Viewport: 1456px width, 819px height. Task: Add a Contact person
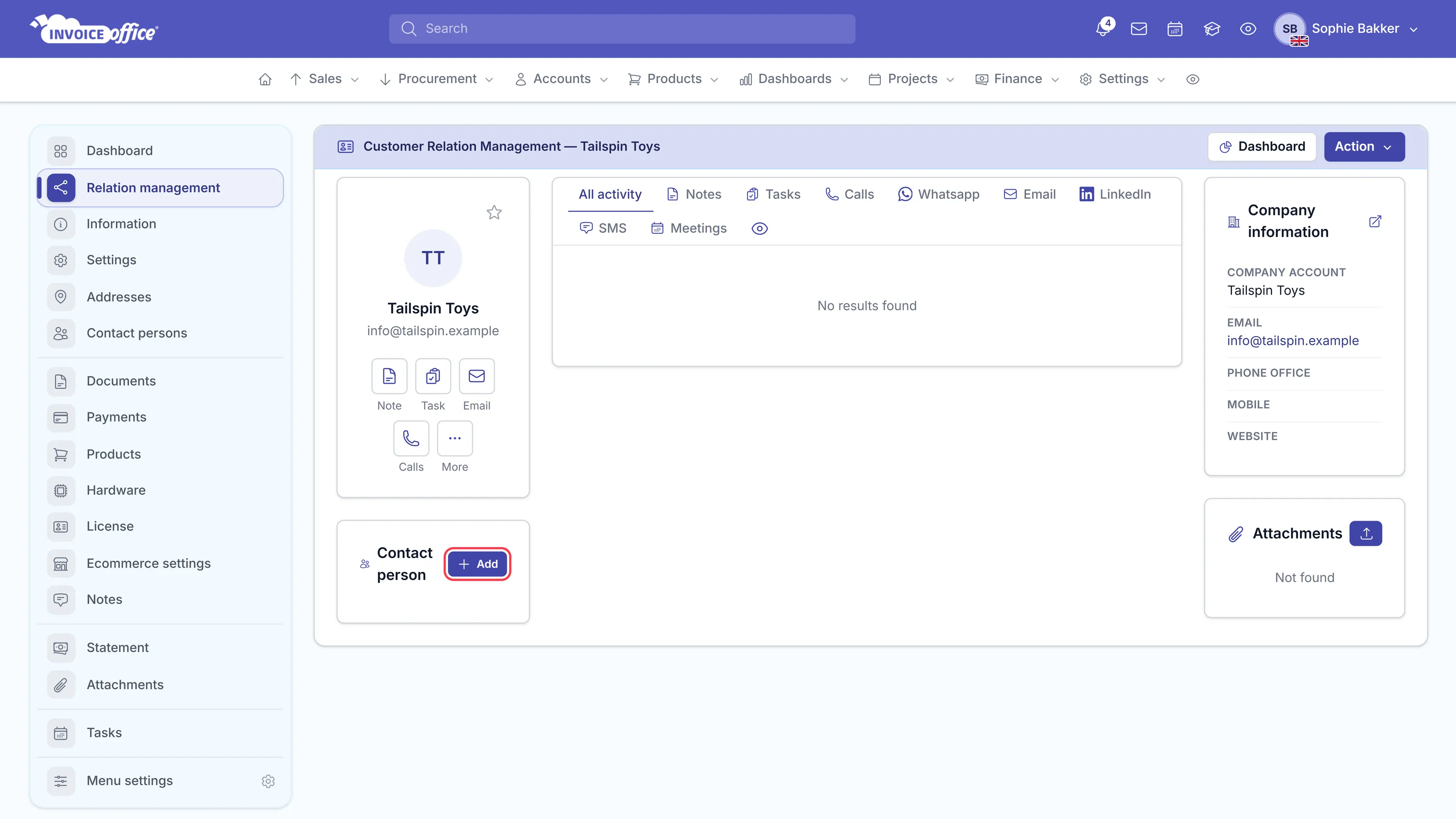[477, 564]
